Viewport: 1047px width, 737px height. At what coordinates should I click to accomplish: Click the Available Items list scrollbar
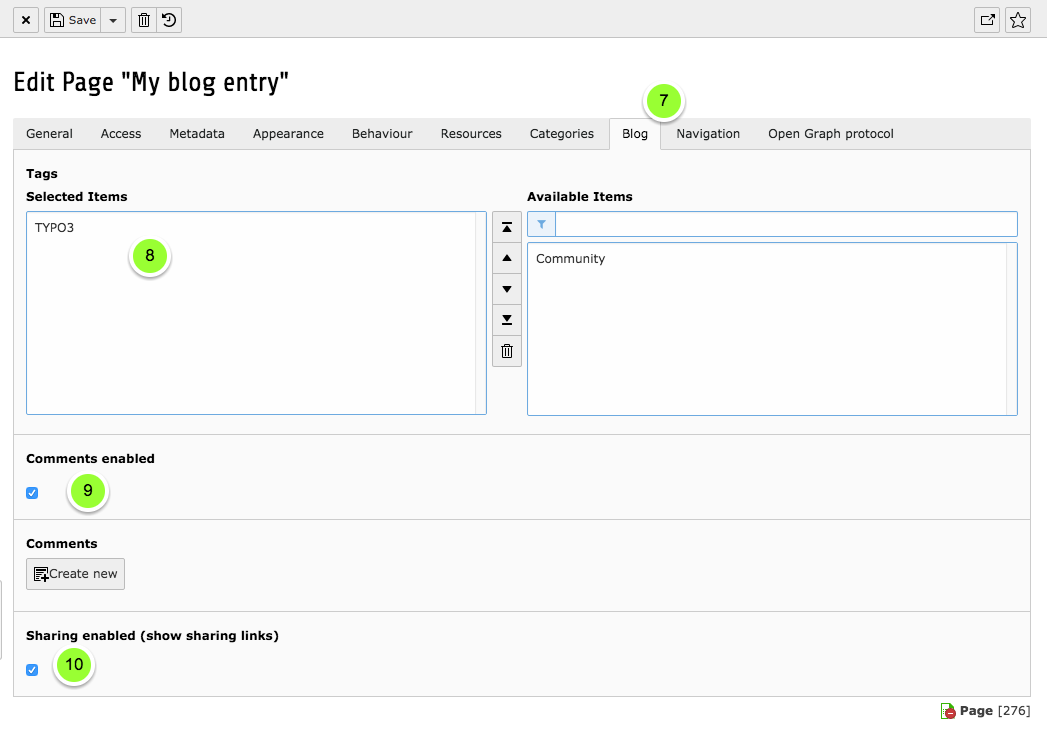(x=1012, y=329)
